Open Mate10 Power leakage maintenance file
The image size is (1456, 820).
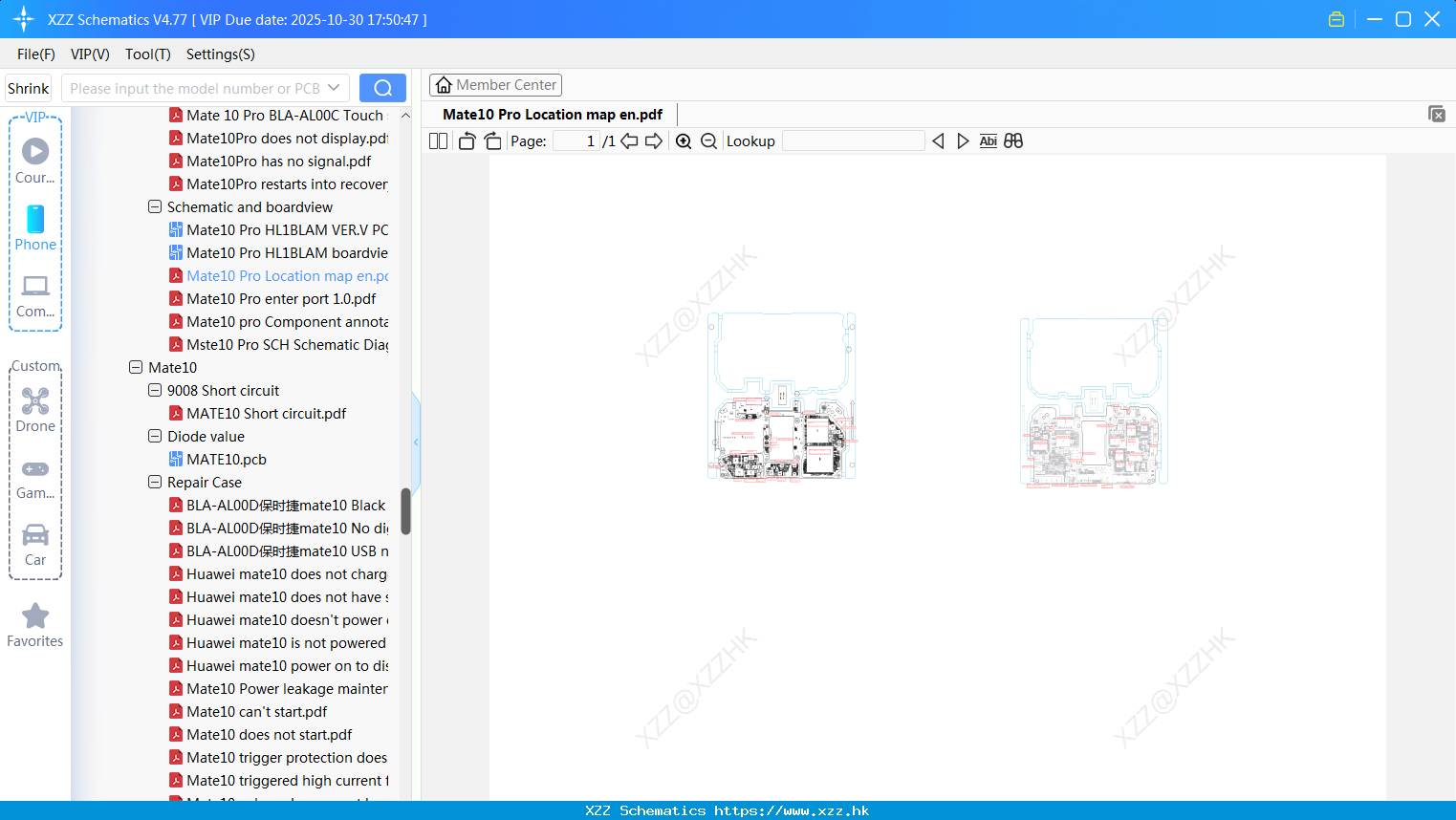[278, 688]
